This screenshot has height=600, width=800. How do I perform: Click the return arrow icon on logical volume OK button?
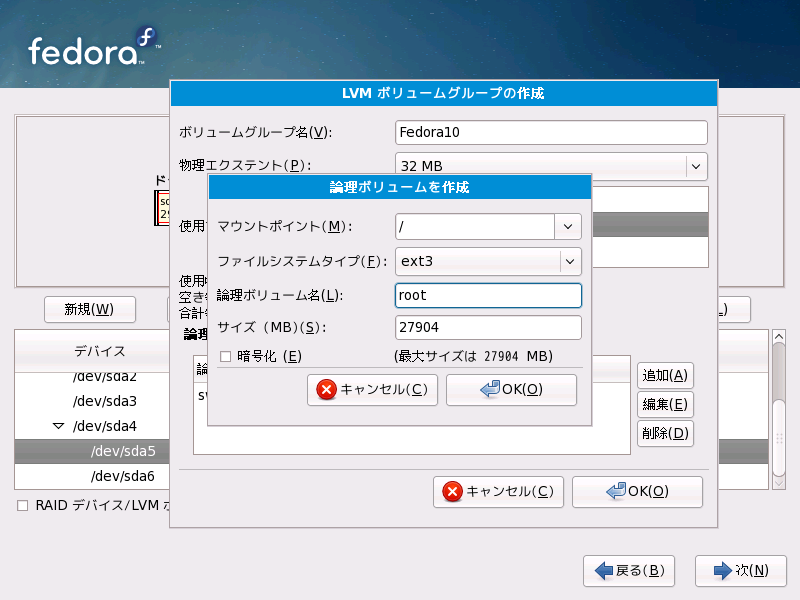pyautogui.click(x=490, y=389)
